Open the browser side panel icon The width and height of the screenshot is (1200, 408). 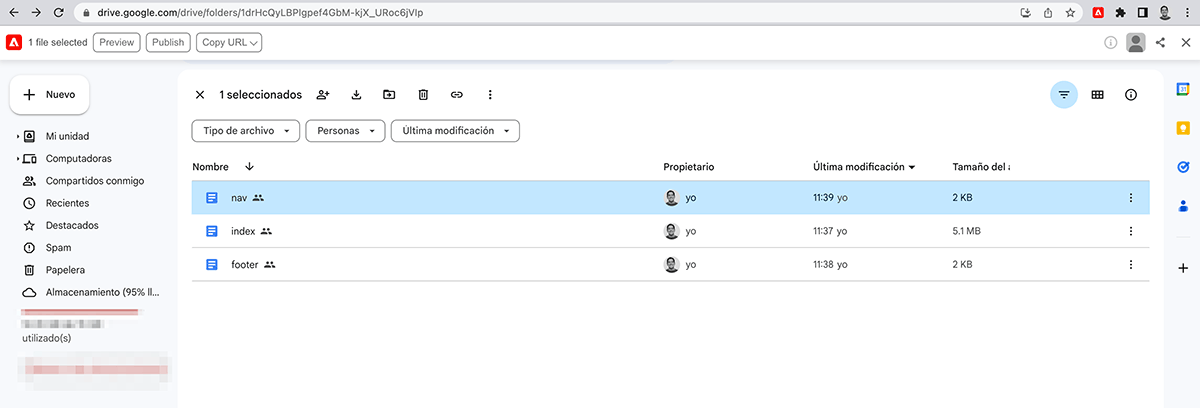click(x=1143, y=13)
